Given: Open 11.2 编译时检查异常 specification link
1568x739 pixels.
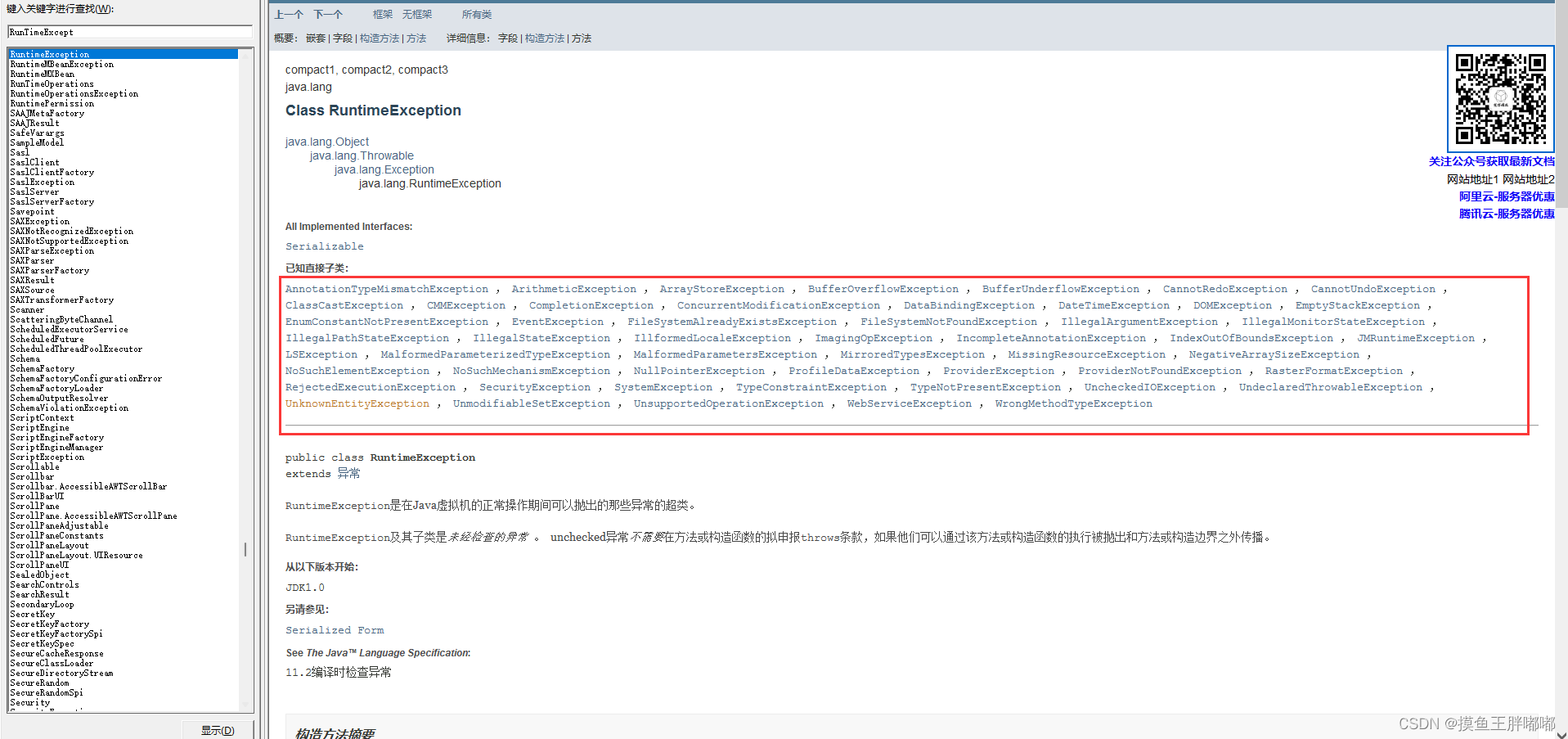Looking at the screenshot, I should (339, 672).
